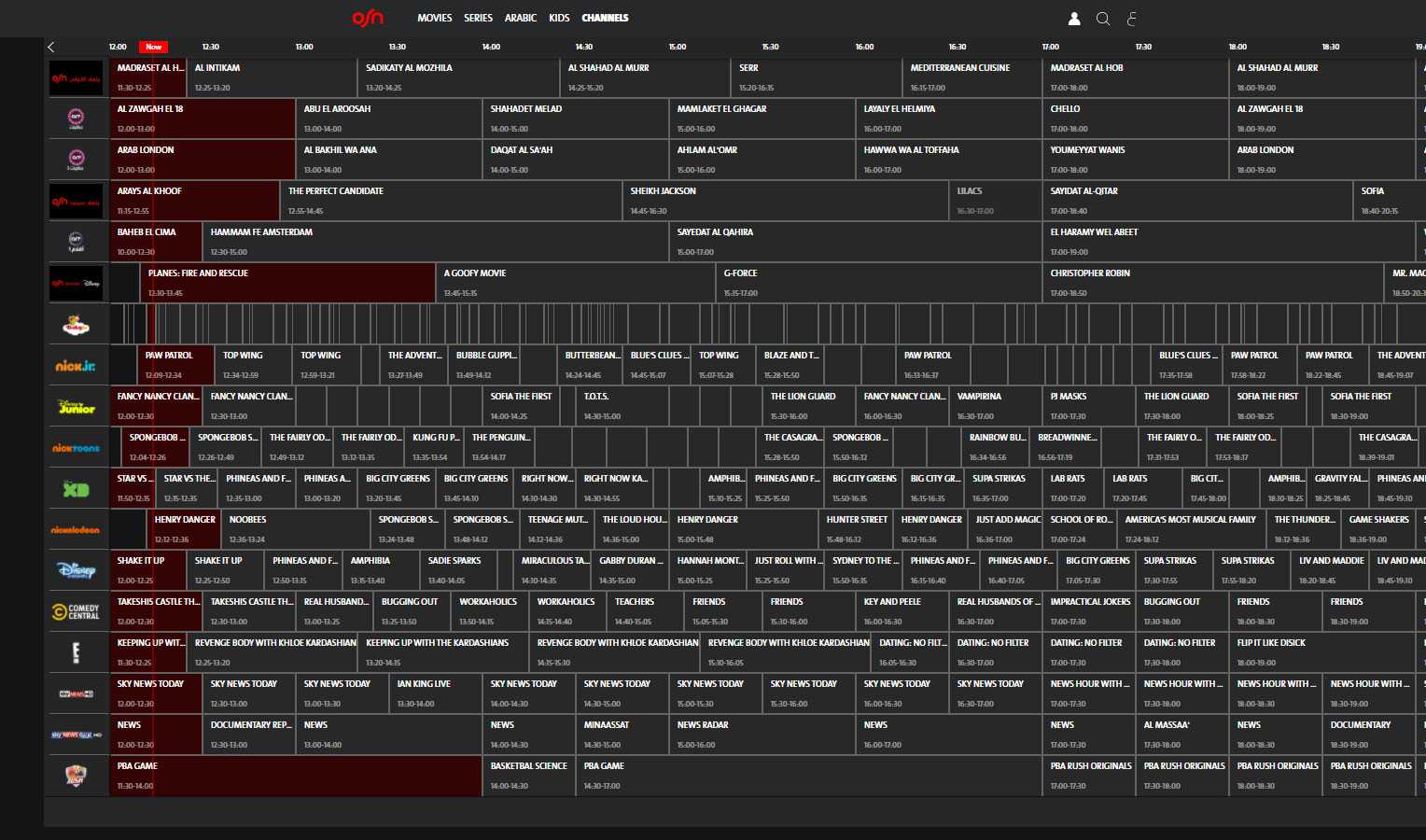1426x840 pixels.
Task: Select the Nick Jr. channel logo
Action: pos(77,366)
